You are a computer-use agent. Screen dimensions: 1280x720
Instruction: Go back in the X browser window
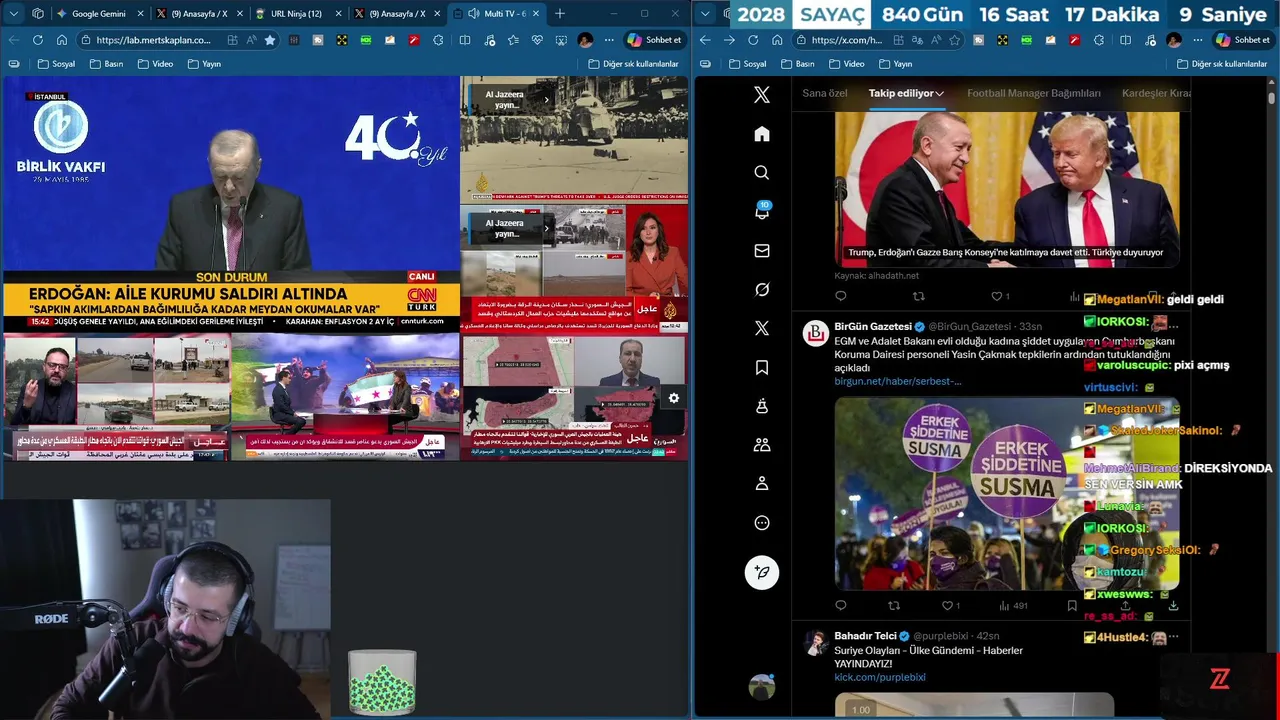705,40
